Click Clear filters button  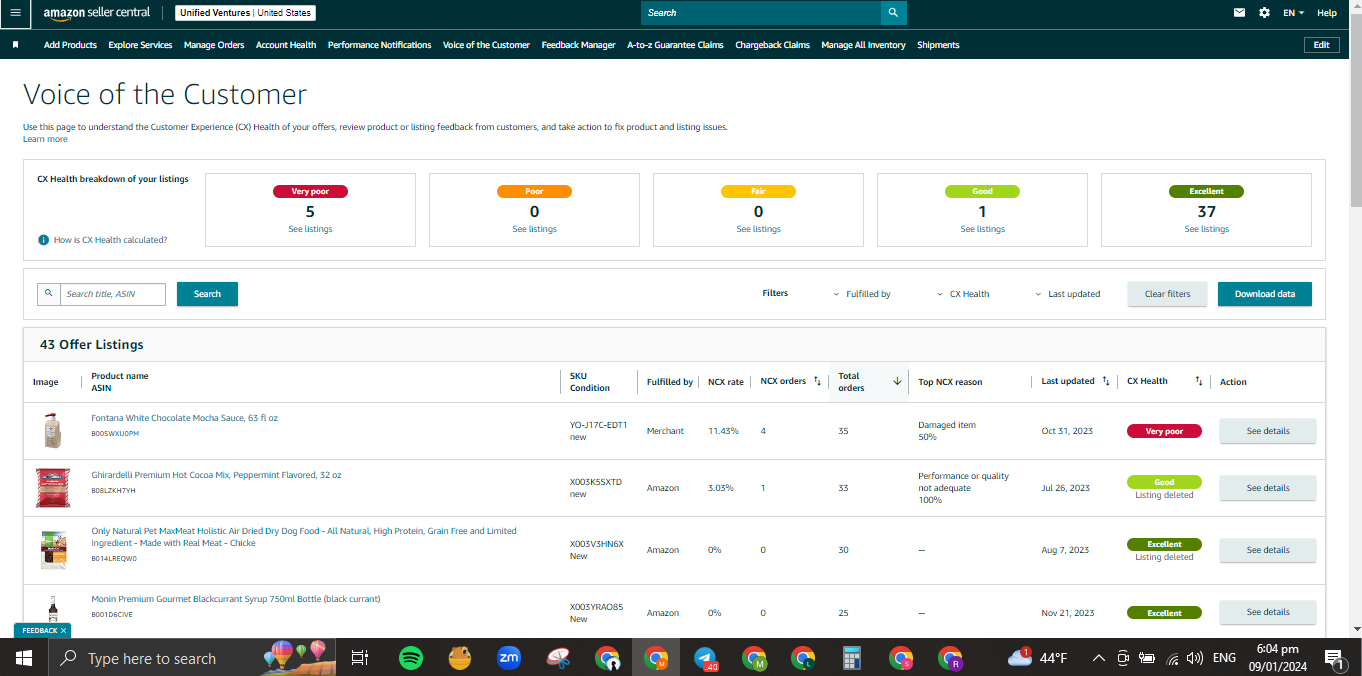pyautogui.click(x=1167, y=294)
